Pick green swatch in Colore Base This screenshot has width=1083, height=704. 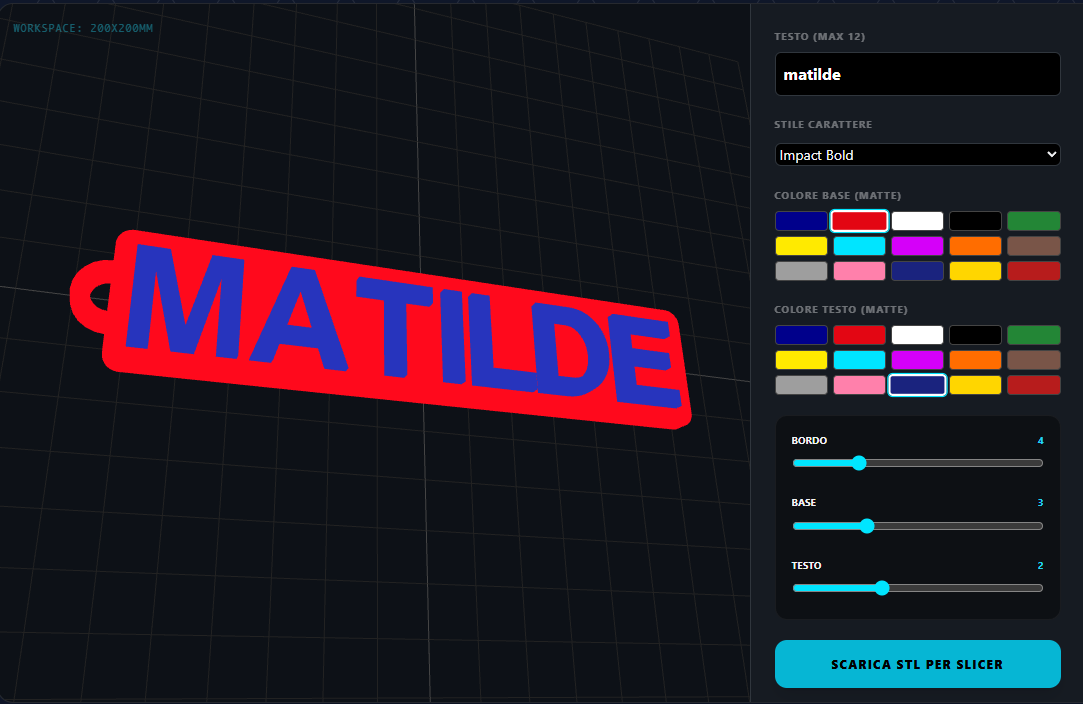[1033, 221]
